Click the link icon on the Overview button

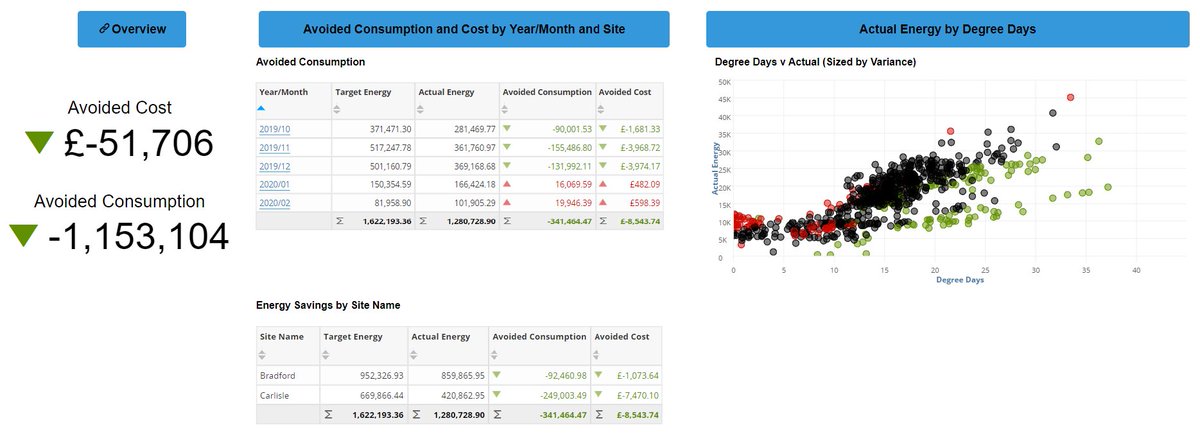tap(105, 29)
